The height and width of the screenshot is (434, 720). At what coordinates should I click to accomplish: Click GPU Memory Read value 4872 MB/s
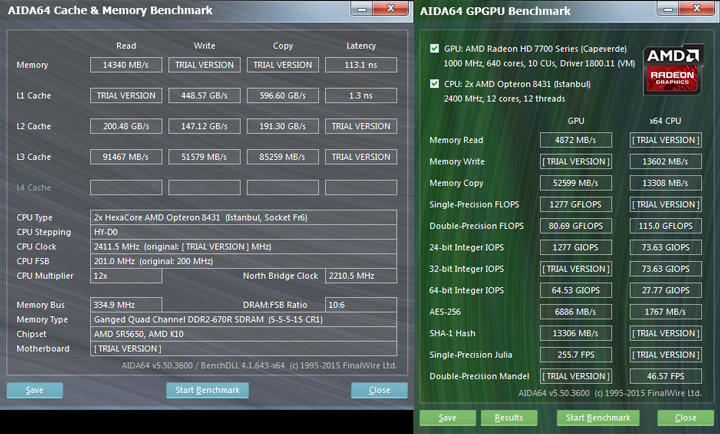point(576,140)
